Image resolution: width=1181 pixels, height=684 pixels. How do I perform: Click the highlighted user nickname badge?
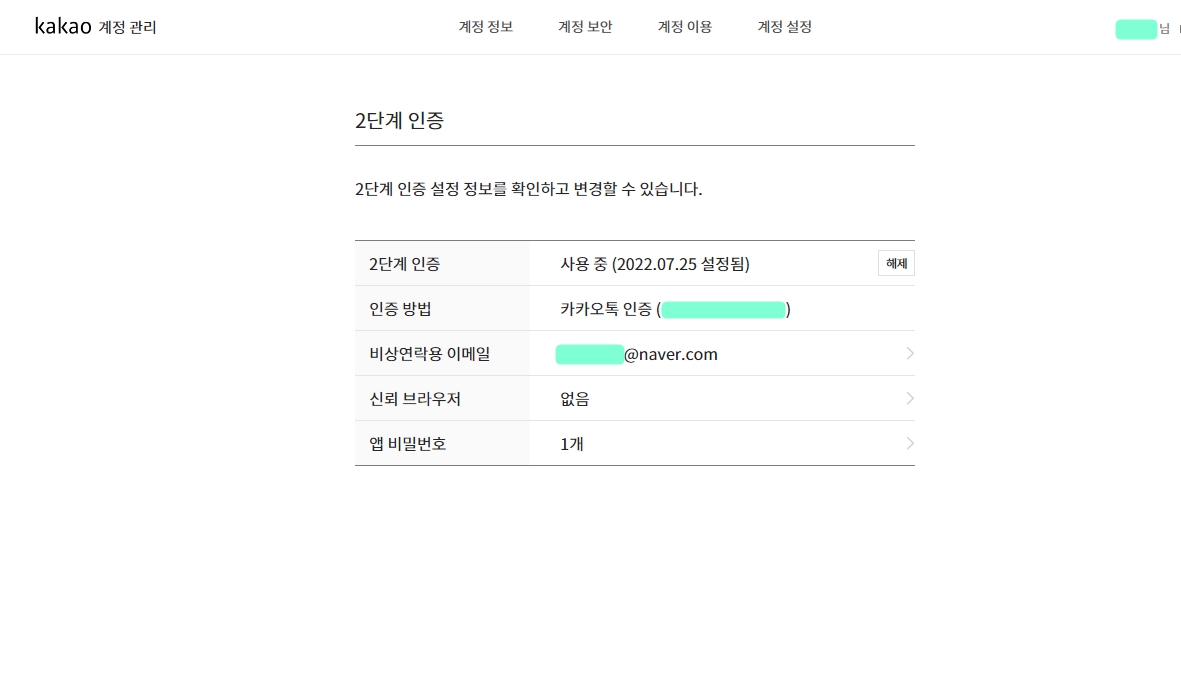pyautogui.click(x=1136, y=29)
